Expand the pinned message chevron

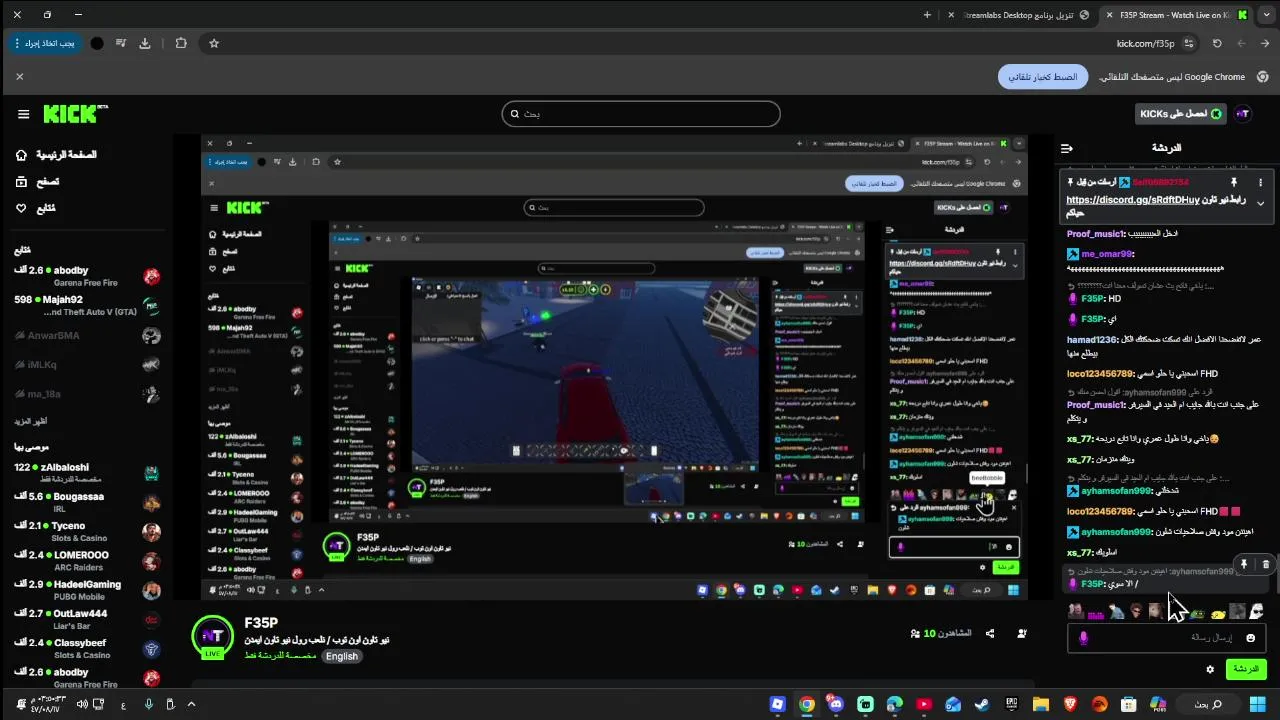pos(1260,204)
